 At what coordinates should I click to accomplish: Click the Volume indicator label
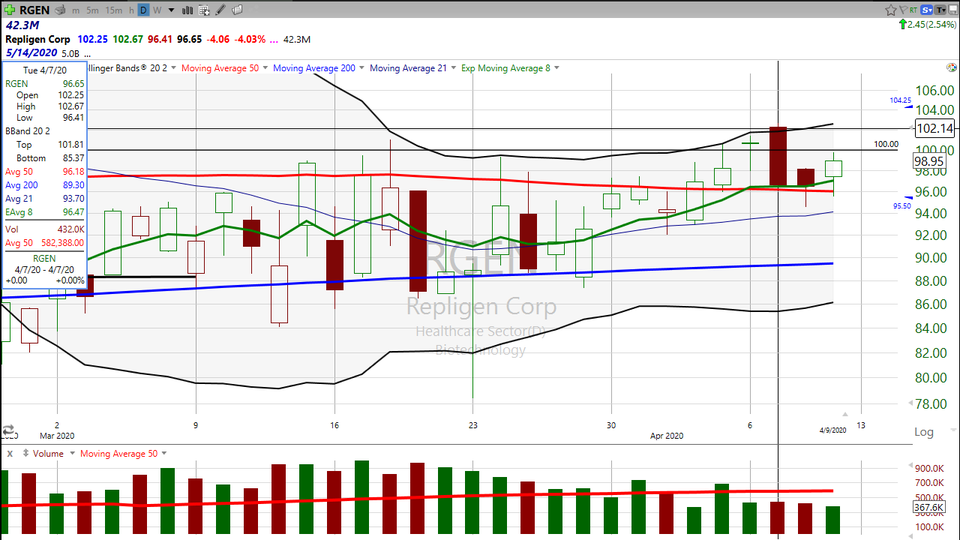[x=48, y=454]
